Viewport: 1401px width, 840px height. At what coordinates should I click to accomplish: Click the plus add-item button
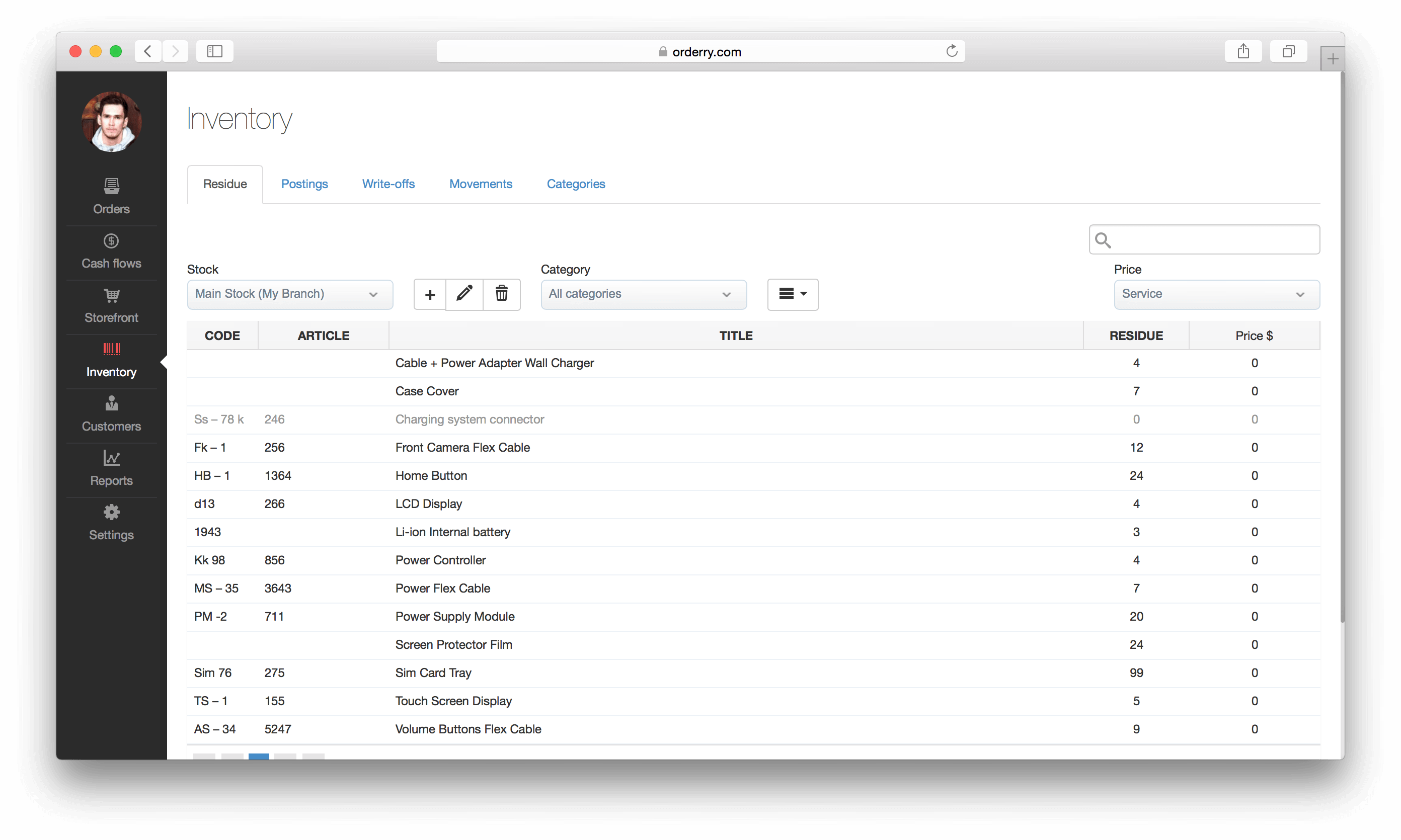[x=430, y=294]
